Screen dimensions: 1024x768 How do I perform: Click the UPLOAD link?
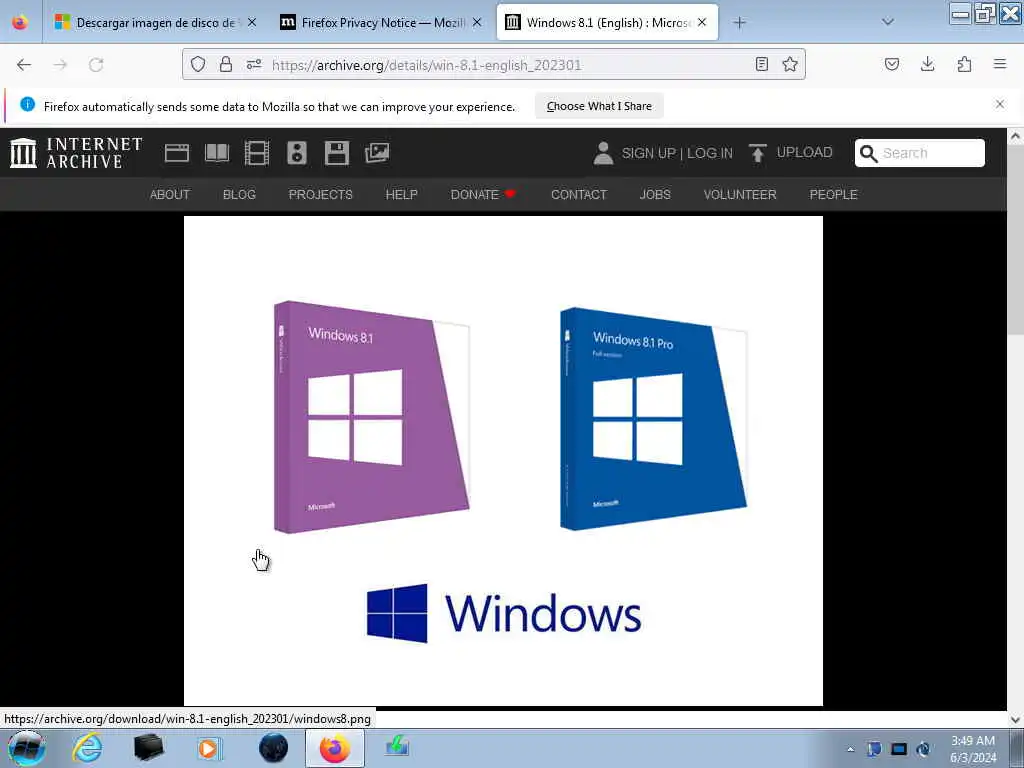pos(804,152)
